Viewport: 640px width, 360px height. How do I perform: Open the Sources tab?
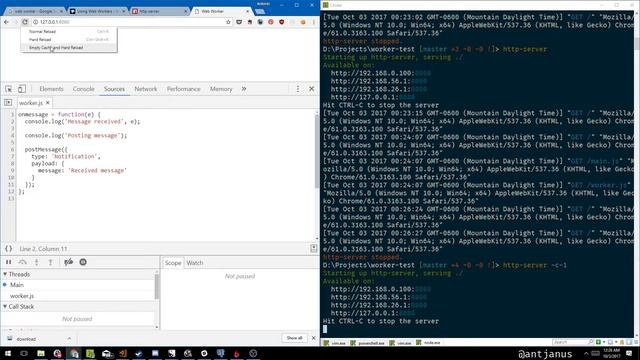(x=114, y=89)
